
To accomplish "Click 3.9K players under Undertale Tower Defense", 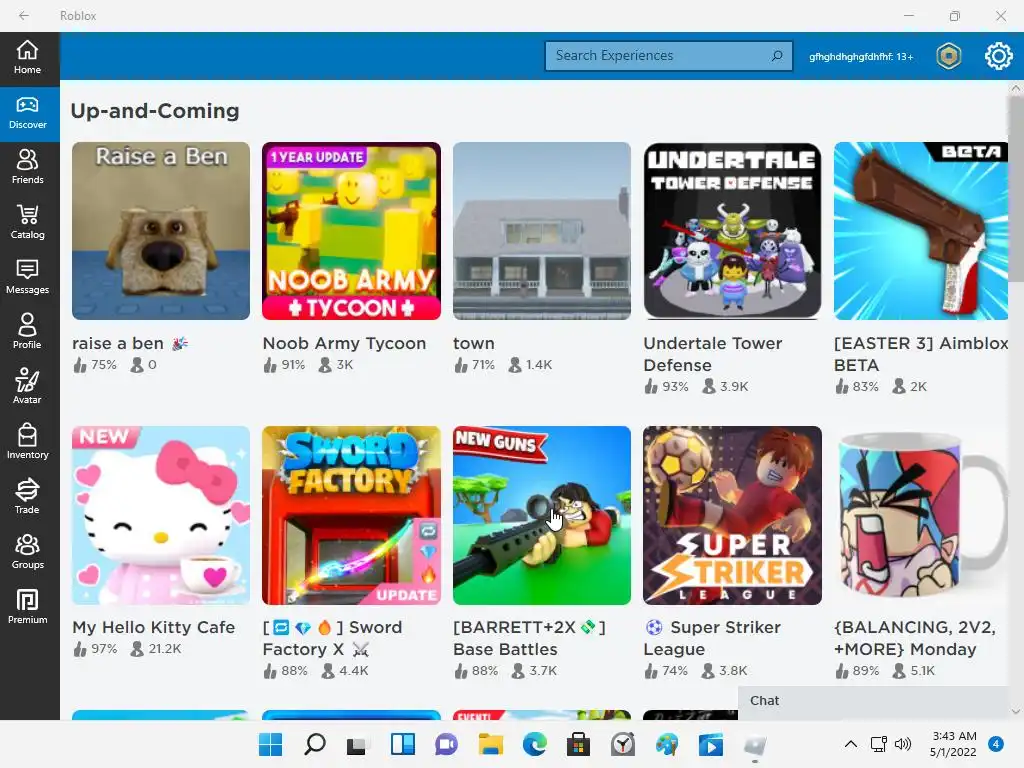I will click(x=725, y=387).
